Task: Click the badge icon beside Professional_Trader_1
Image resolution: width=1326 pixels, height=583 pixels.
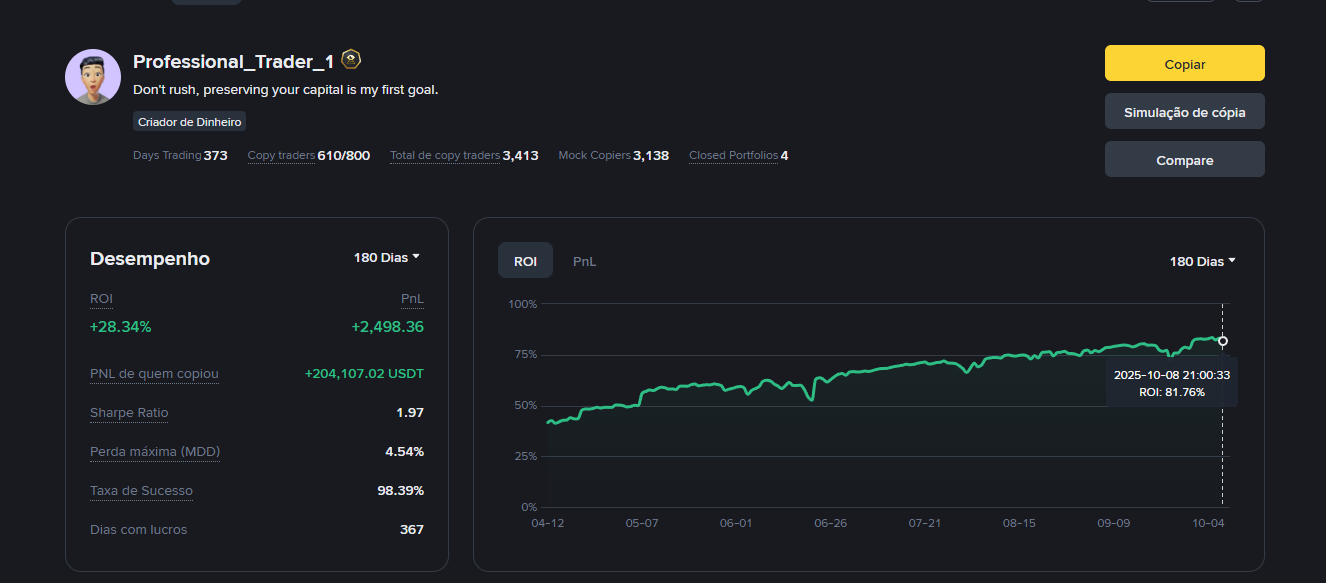Action: tap(351, 60)
